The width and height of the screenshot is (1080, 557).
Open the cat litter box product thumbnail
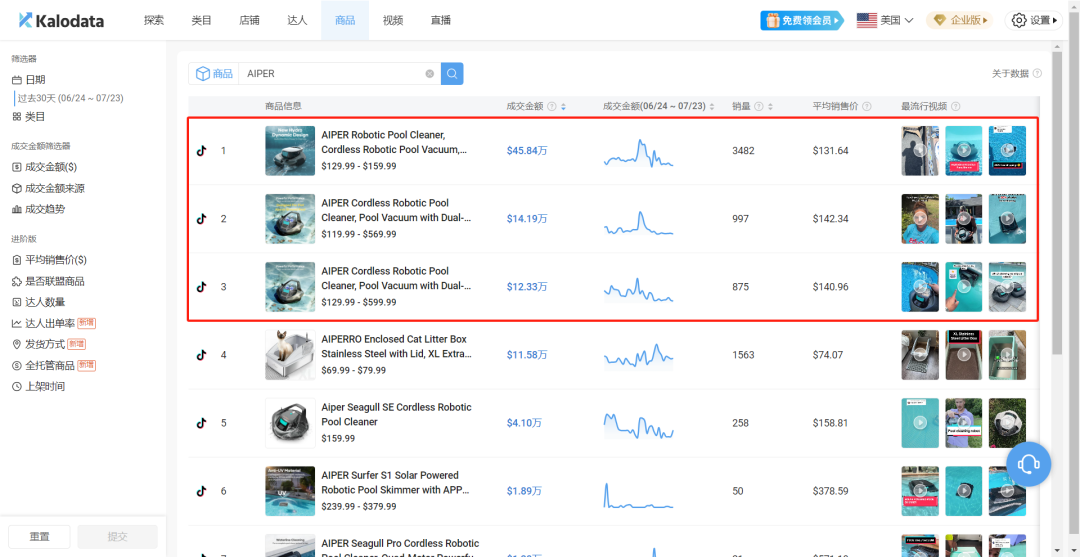290,355
